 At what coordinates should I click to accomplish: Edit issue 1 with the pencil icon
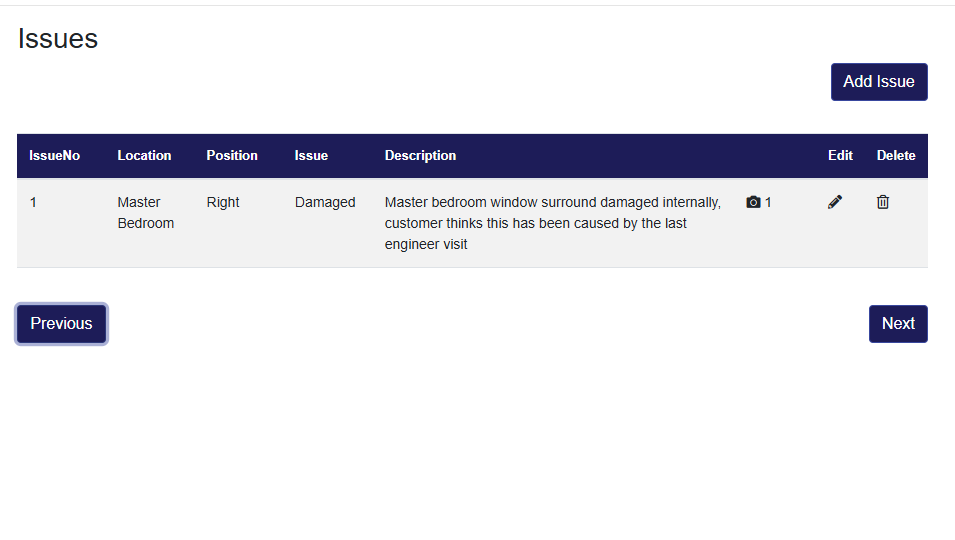point(835,202)
